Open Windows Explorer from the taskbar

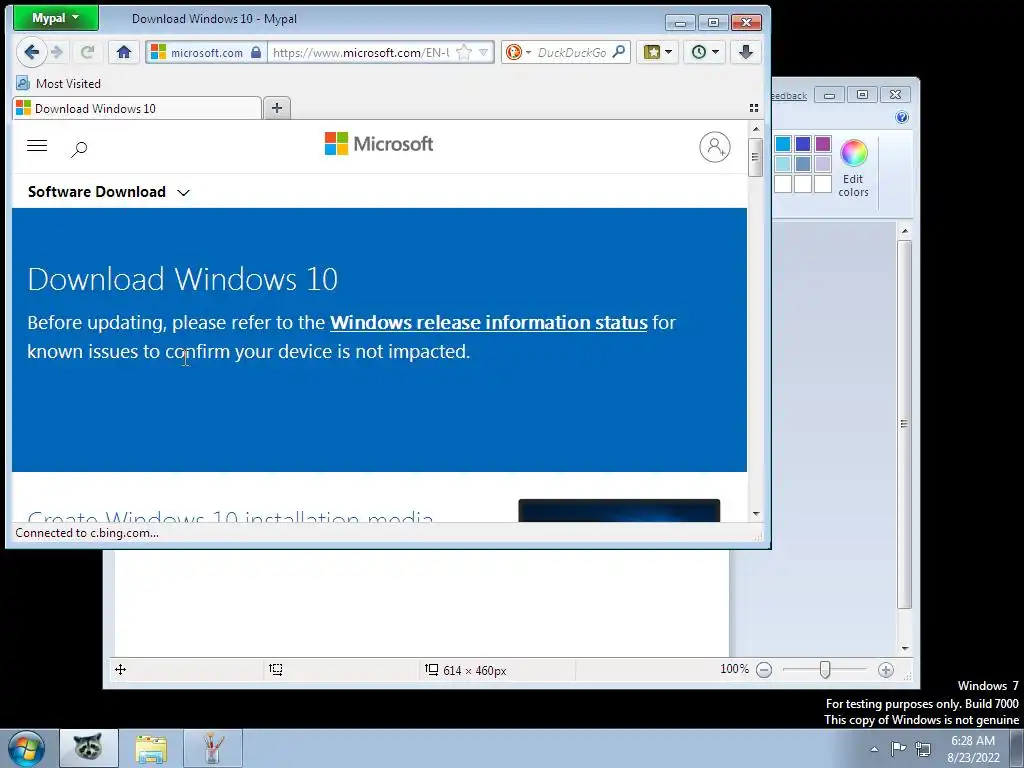pos(151,748)
